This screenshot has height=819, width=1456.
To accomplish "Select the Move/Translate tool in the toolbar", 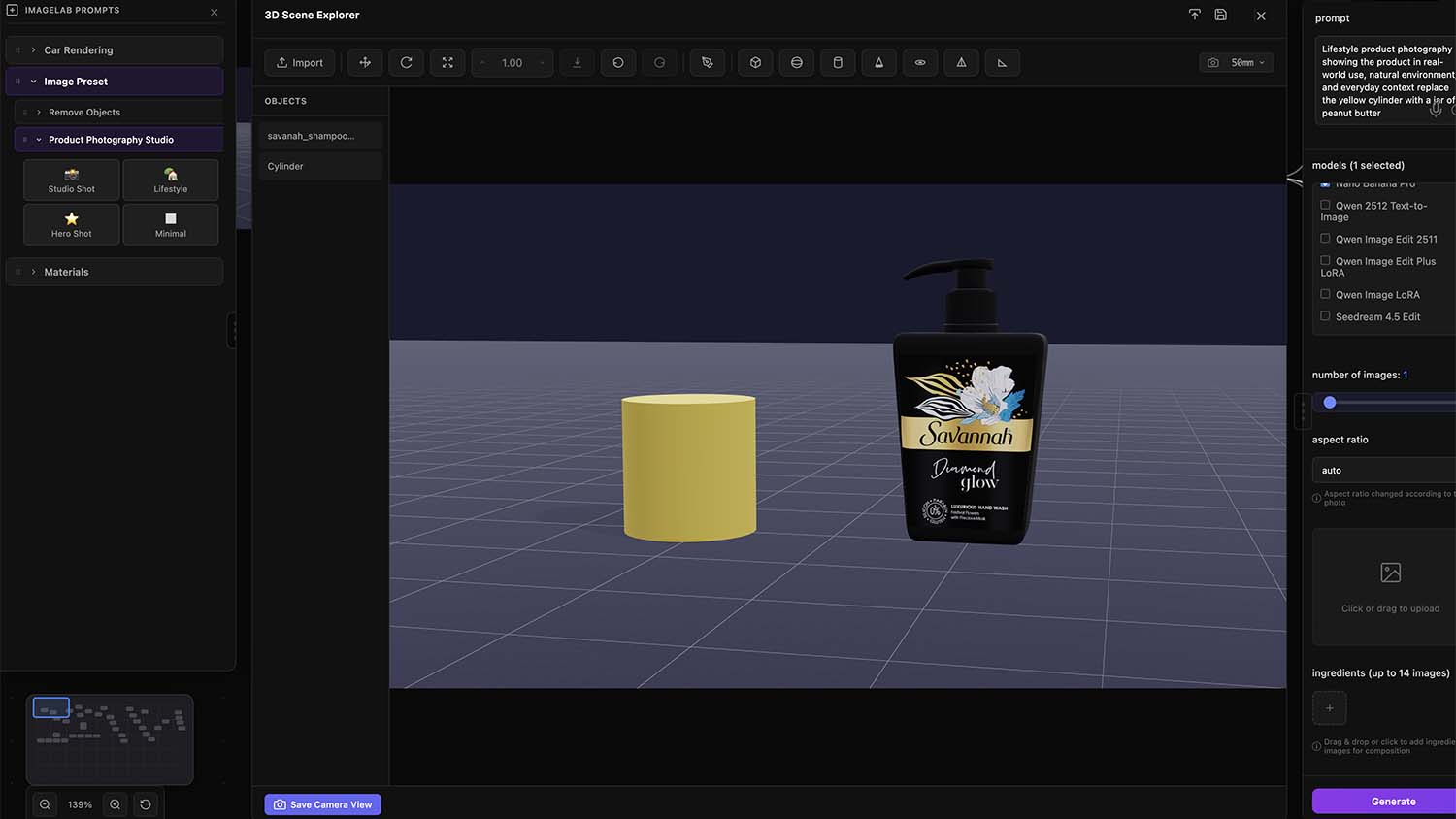I will pyautogui.click(x=364, y=62).
